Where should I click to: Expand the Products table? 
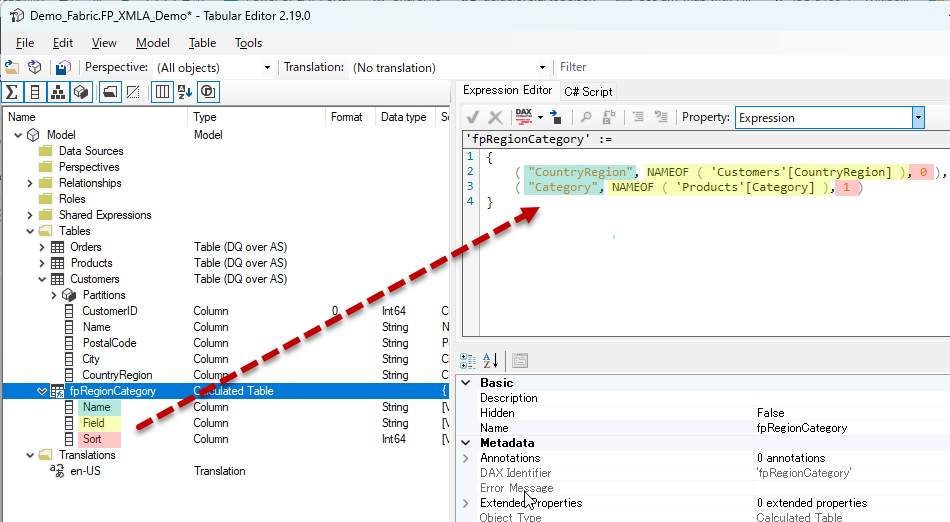[x=42, y=263]
